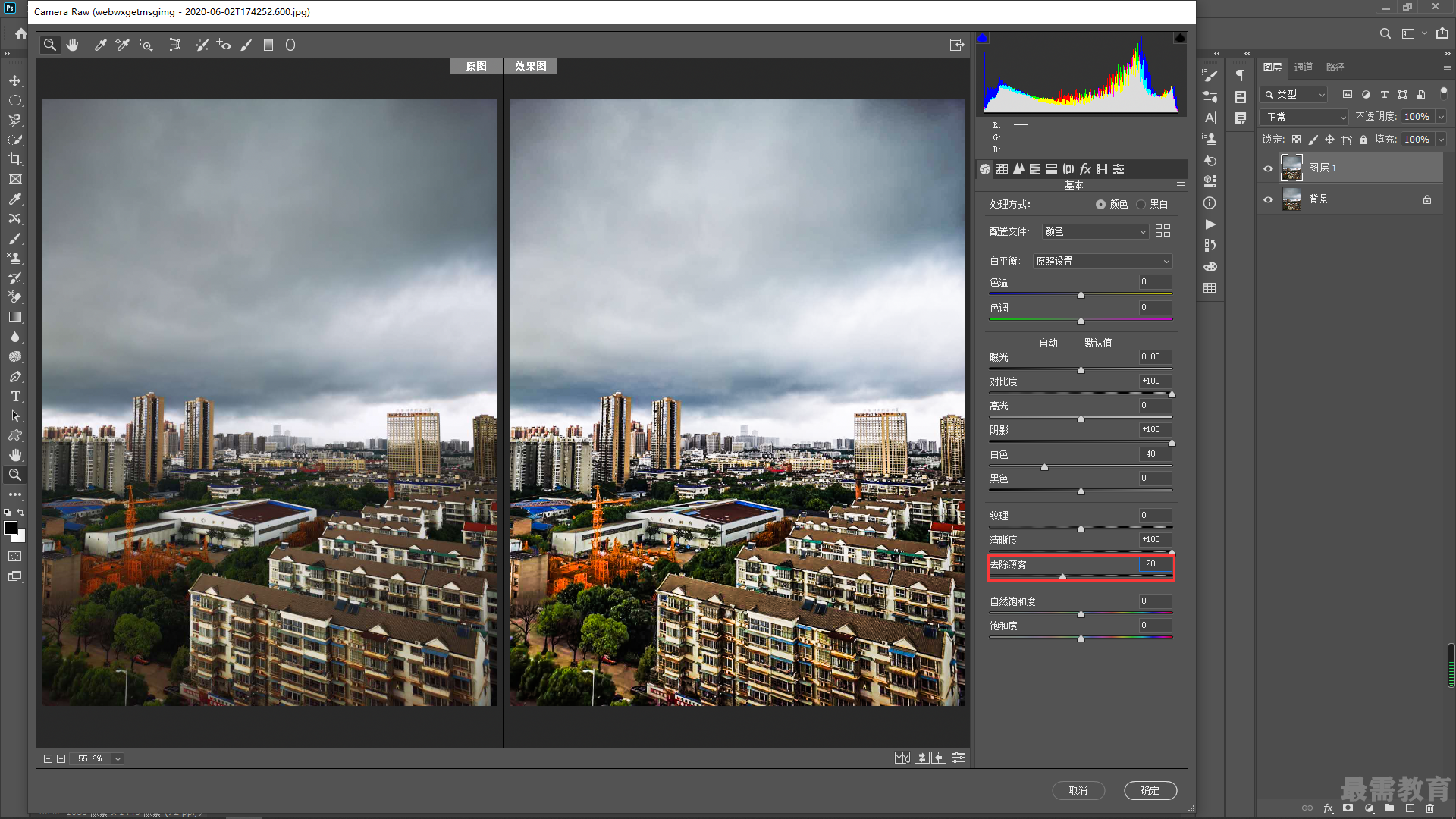Switch to the 图层 panel tab
The image size is (1456, 819).
pyautogui.click(x=1272, y=67)
